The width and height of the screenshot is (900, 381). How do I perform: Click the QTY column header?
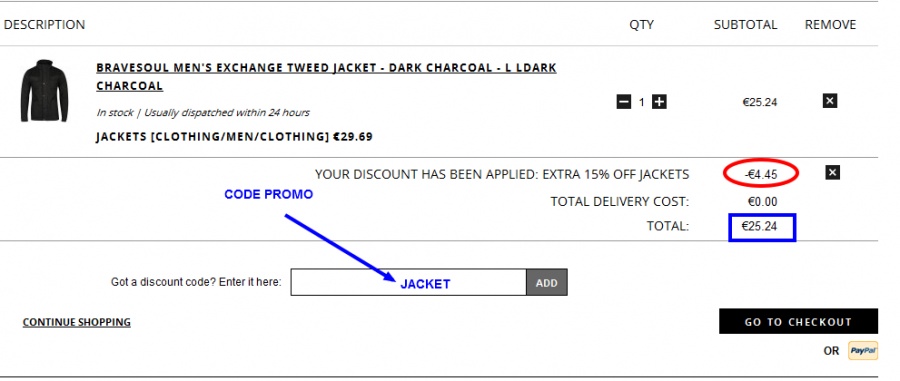(641, 25)
